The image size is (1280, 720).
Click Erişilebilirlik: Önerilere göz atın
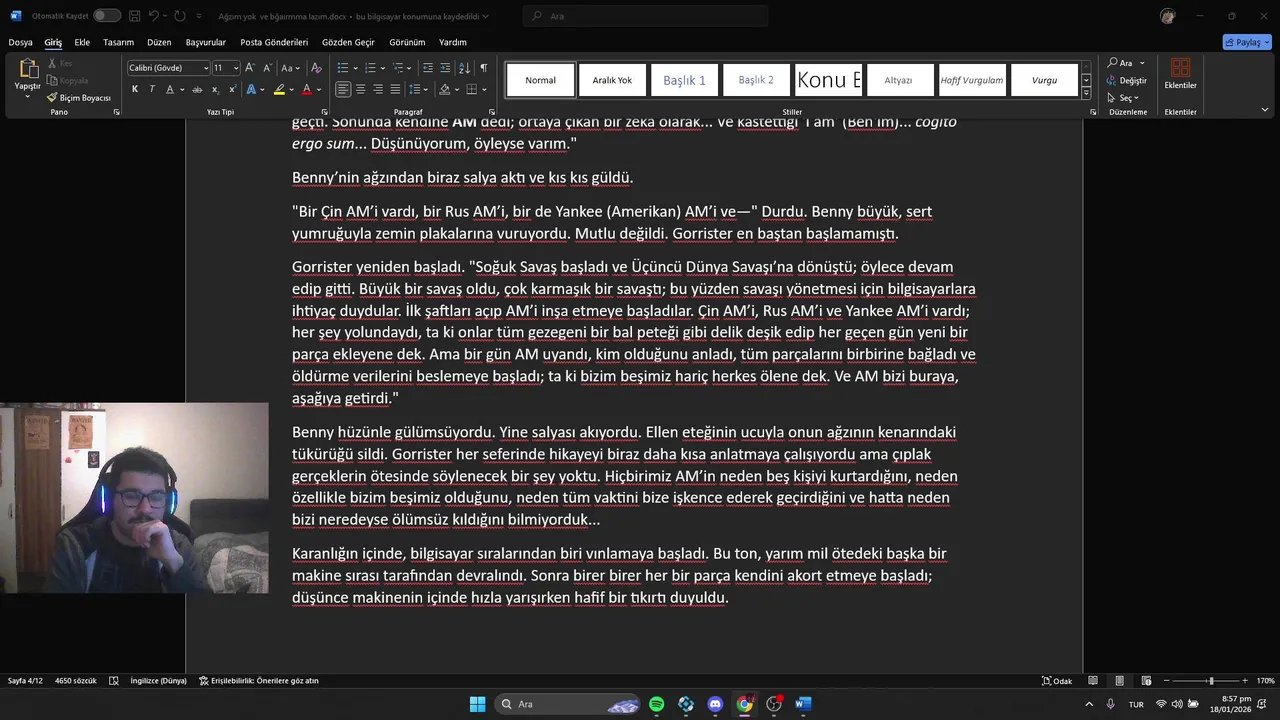coord(258,681)
